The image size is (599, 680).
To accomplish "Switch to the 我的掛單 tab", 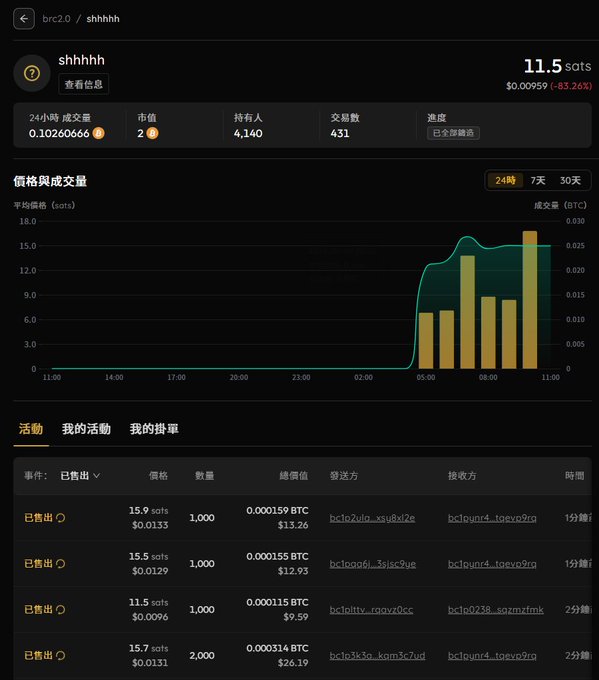I will [154, 429].
